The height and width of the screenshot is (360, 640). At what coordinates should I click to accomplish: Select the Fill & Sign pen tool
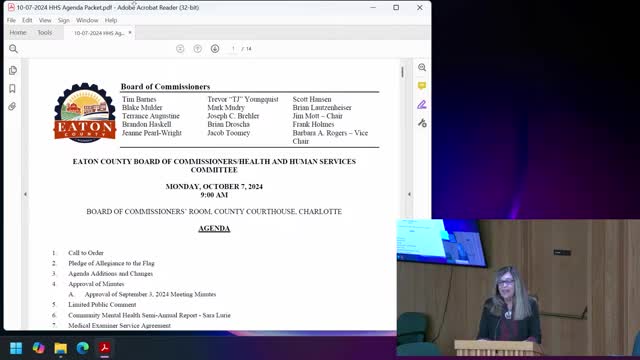pos(422,104)
